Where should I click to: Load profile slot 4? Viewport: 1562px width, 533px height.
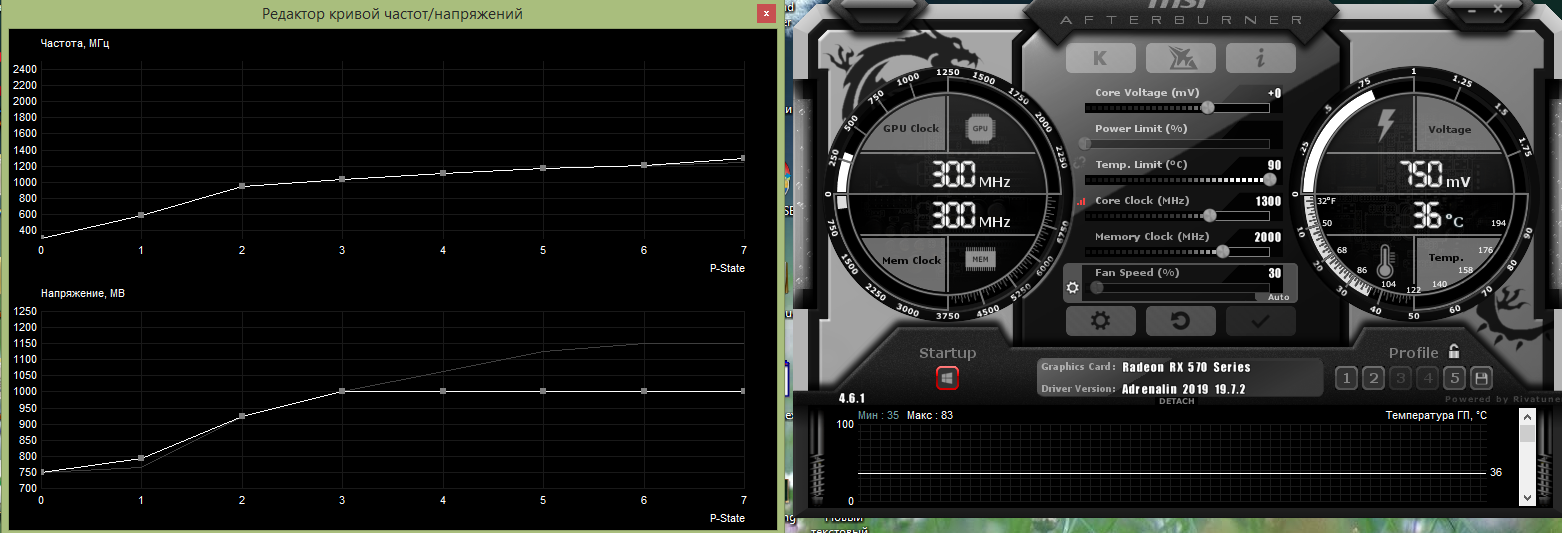point(1427,378)
